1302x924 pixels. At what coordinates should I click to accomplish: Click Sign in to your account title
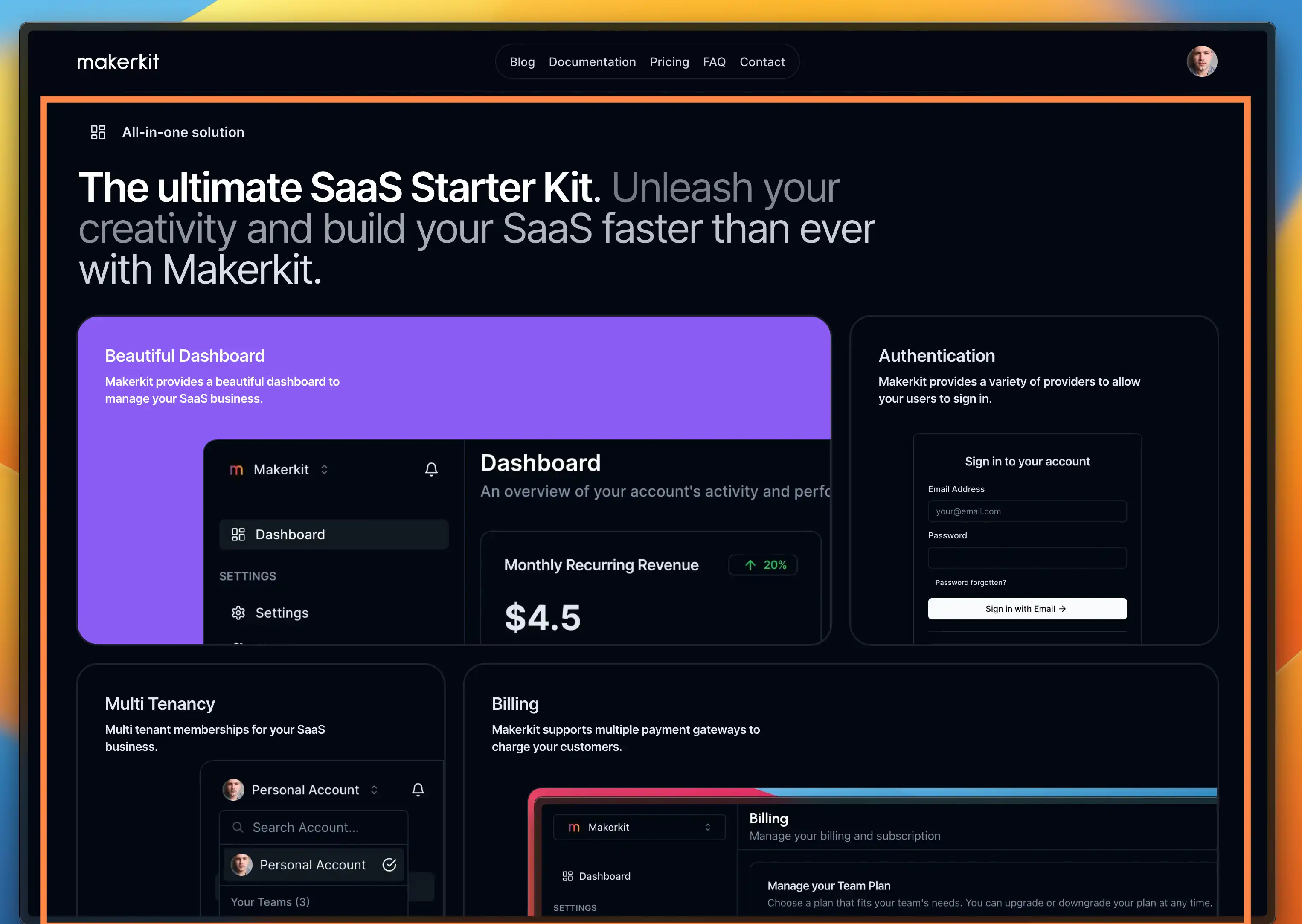coord(1027,462)
